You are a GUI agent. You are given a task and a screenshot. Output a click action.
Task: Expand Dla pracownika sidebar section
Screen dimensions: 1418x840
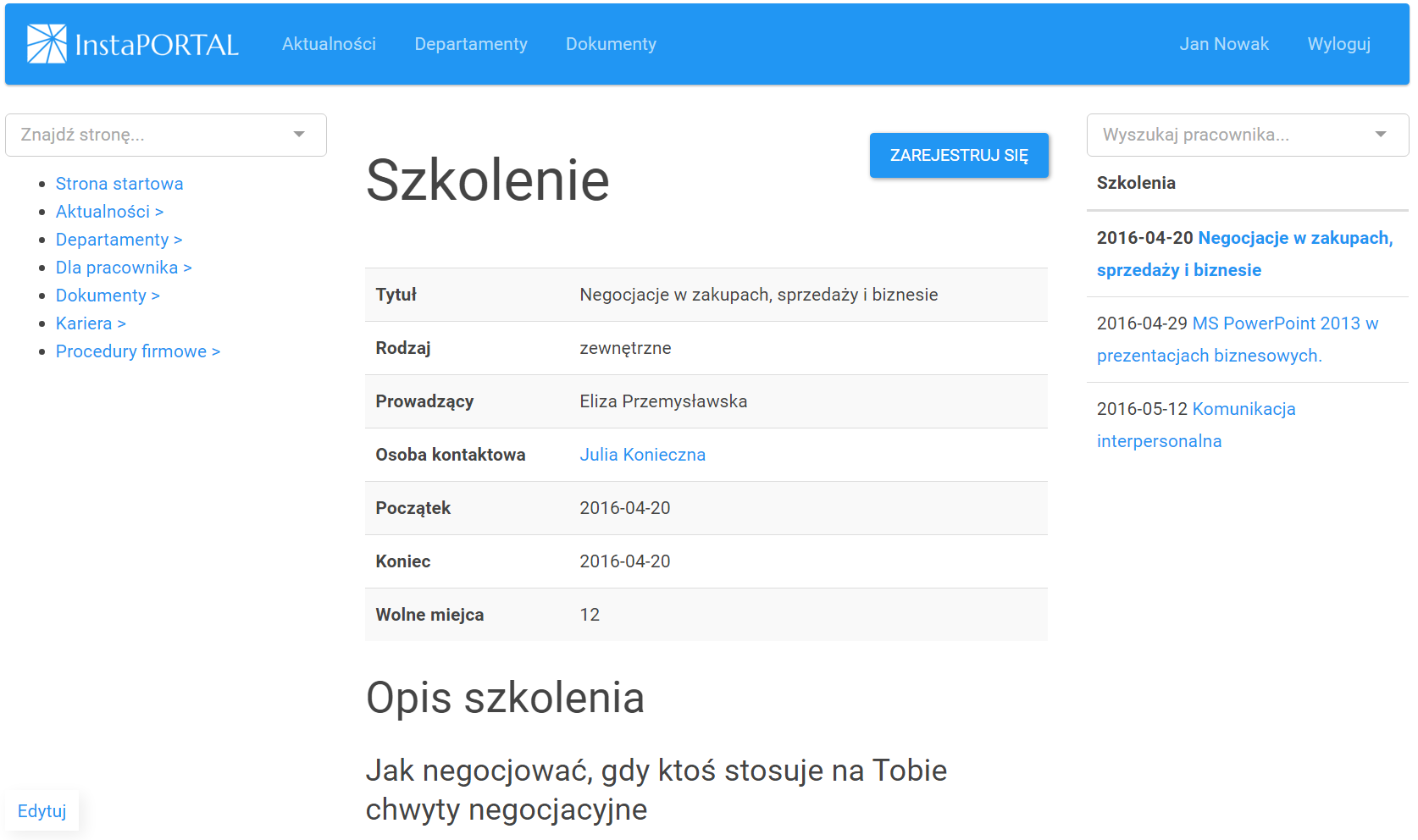pyautogui.click(x=124, y=268)
